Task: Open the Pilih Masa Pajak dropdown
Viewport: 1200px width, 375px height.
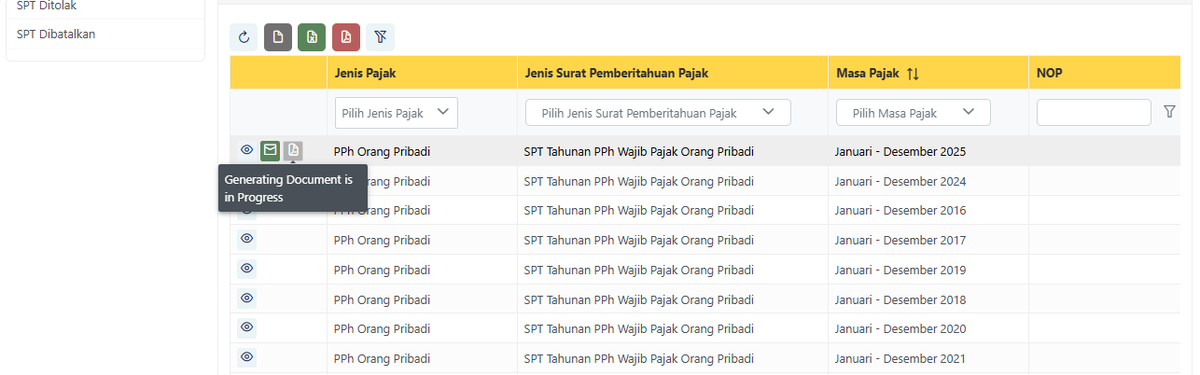Action: click(x=913, y=113)
